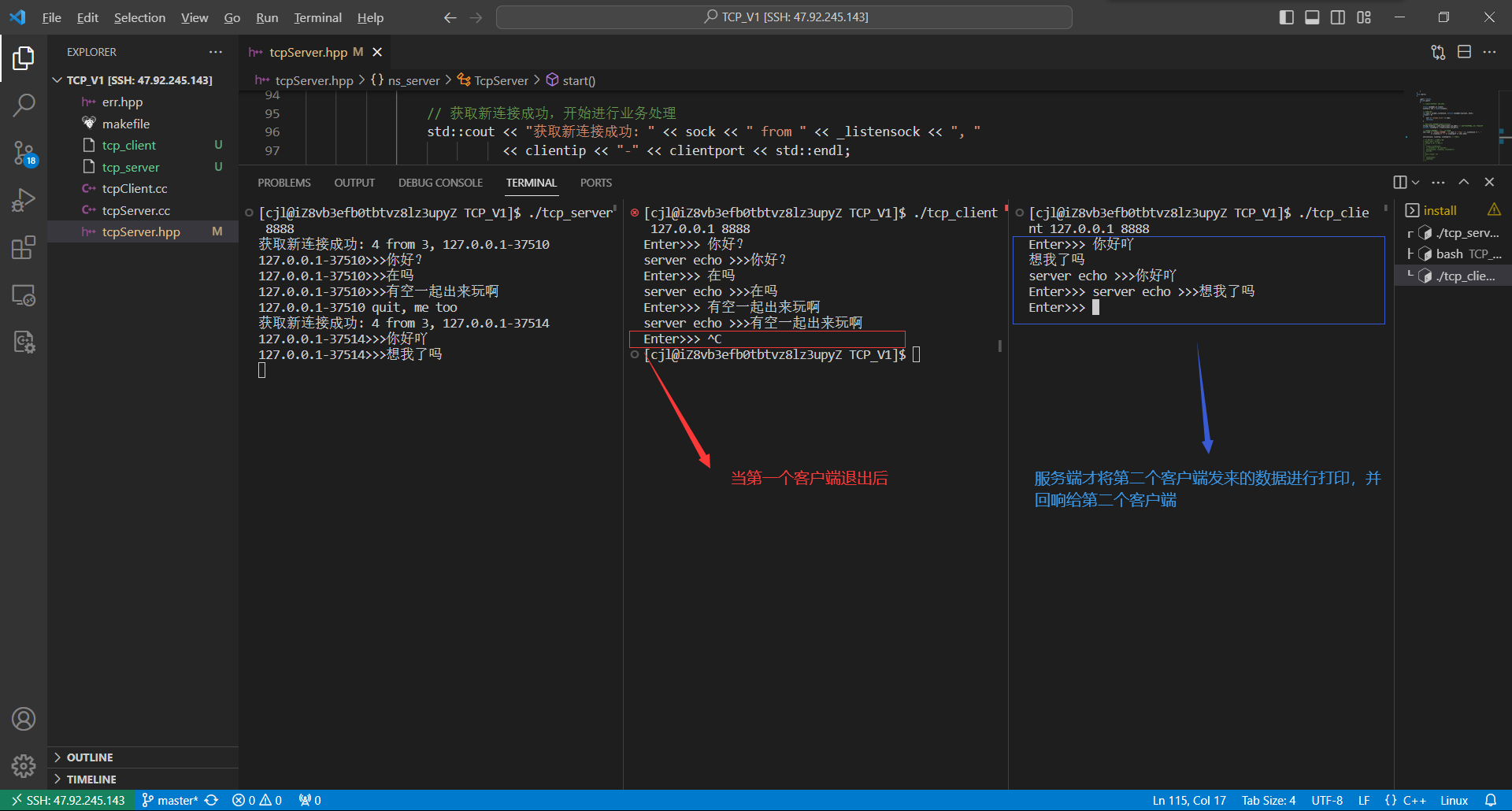Change Tab Size 4 indentation setting
This screenshot has height=811, width=1512.
[x=1269, y=800]
